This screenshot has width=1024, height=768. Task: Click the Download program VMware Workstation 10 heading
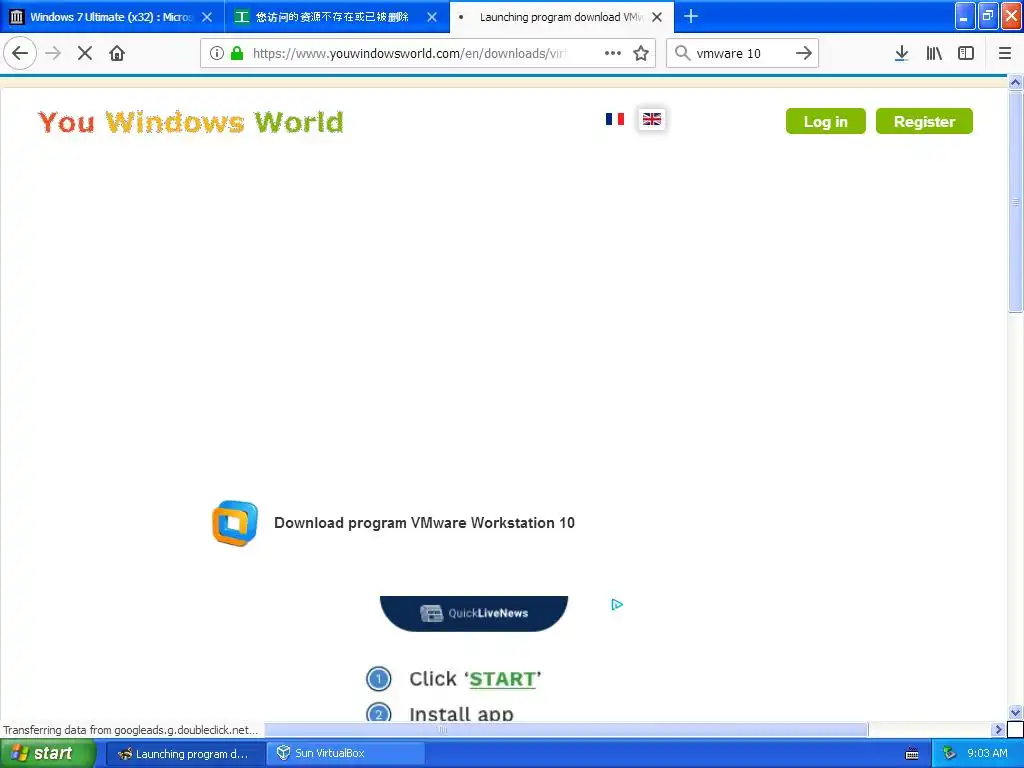click(x=424, y=523)
